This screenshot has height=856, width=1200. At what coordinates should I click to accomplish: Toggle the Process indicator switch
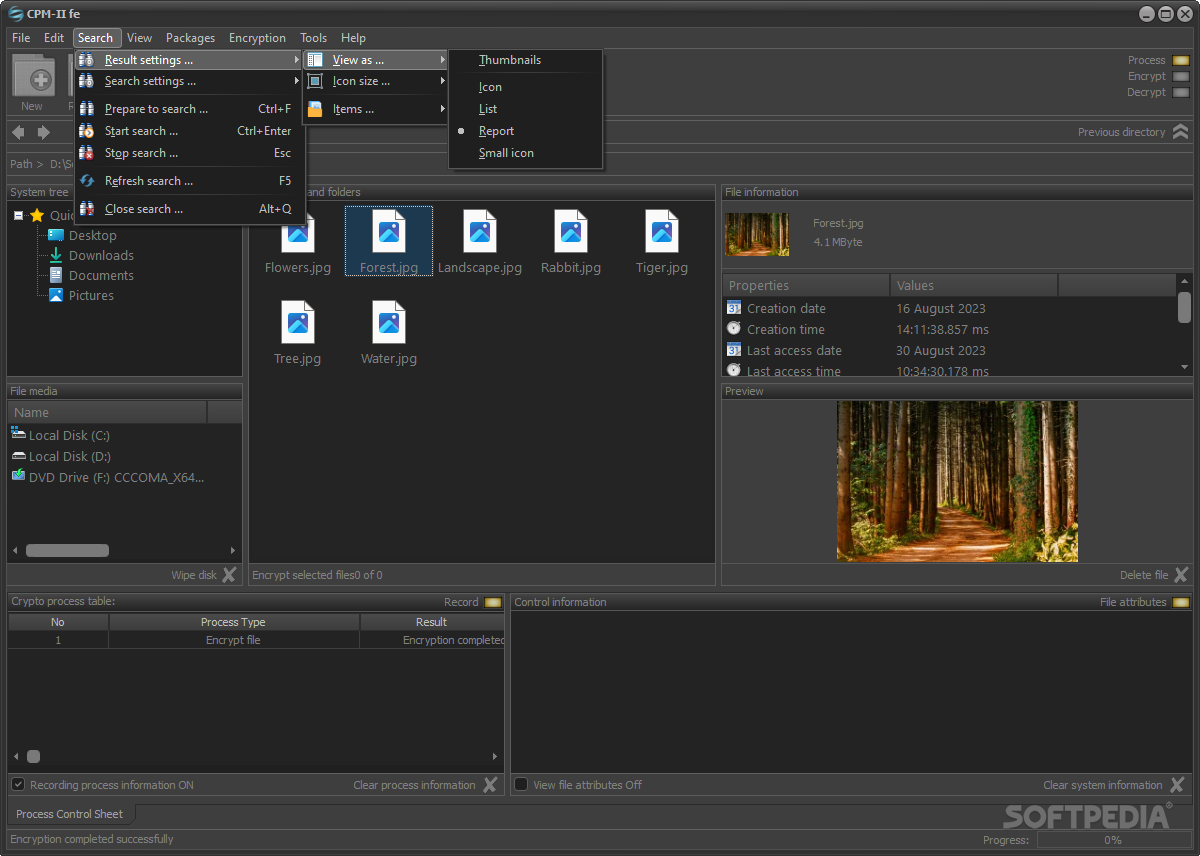pyautogui.click(x=1181, y=60)
